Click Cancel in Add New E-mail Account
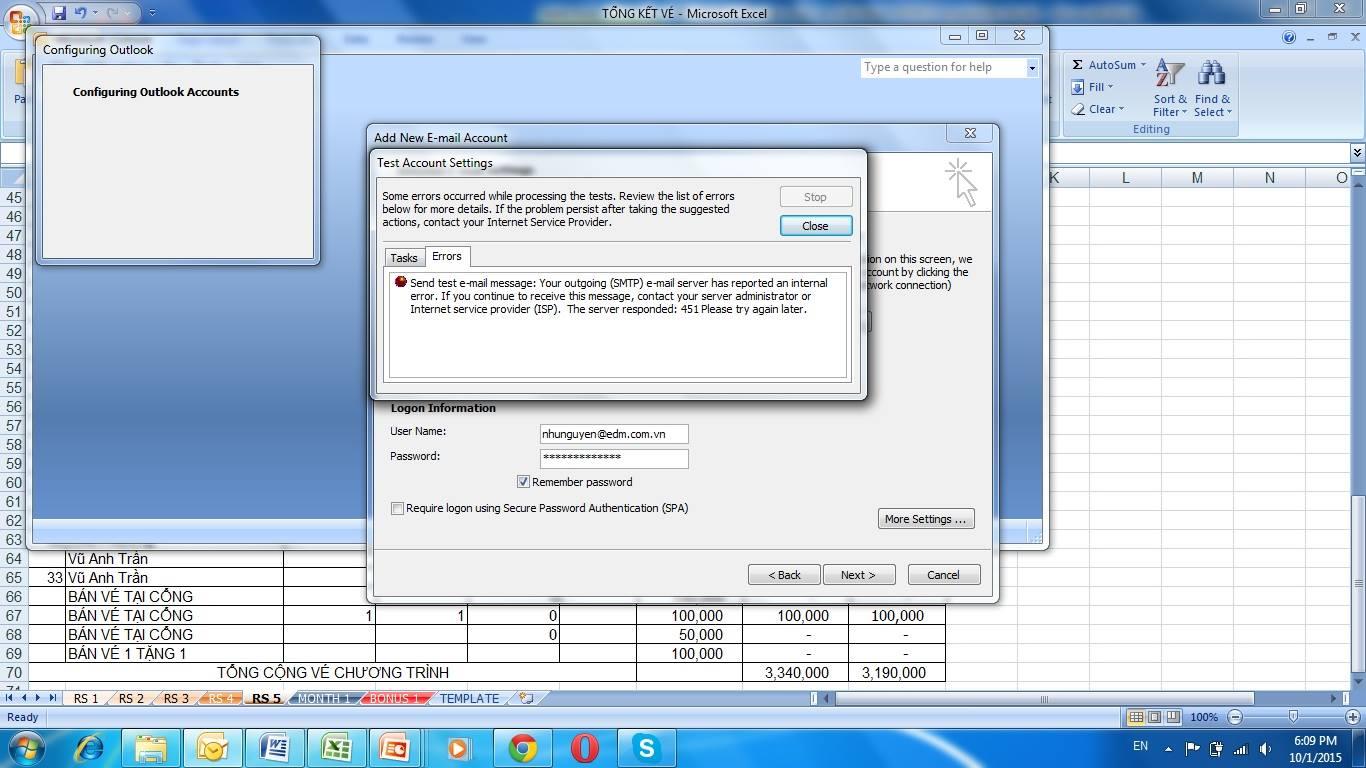 943,575
